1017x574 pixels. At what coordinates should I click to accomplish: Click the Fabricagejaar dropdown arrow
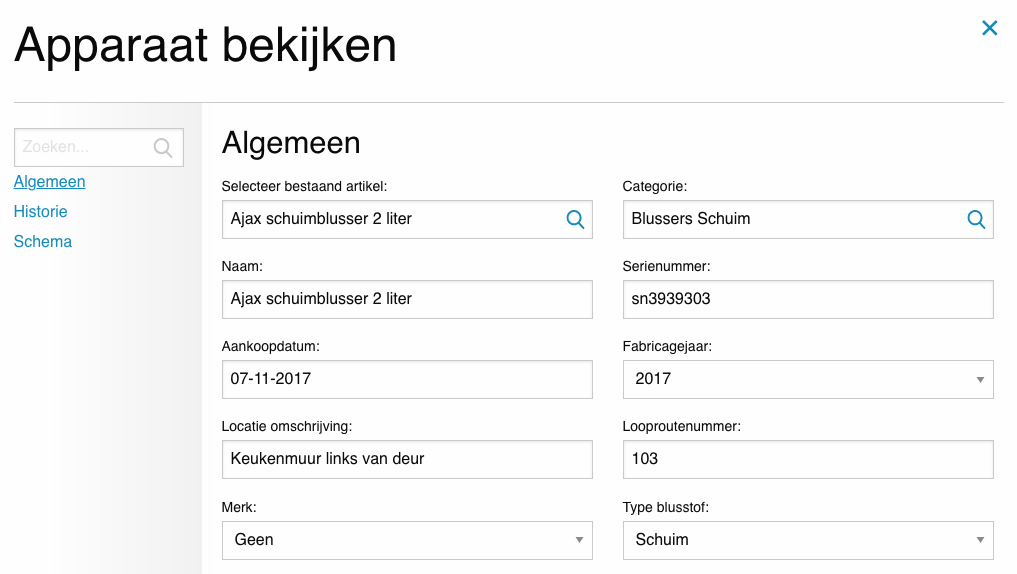[x=980, y=380]
